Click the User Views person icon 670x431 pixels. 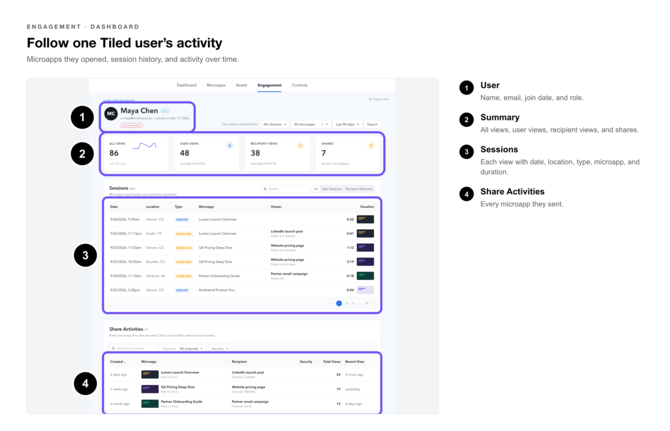229,146
